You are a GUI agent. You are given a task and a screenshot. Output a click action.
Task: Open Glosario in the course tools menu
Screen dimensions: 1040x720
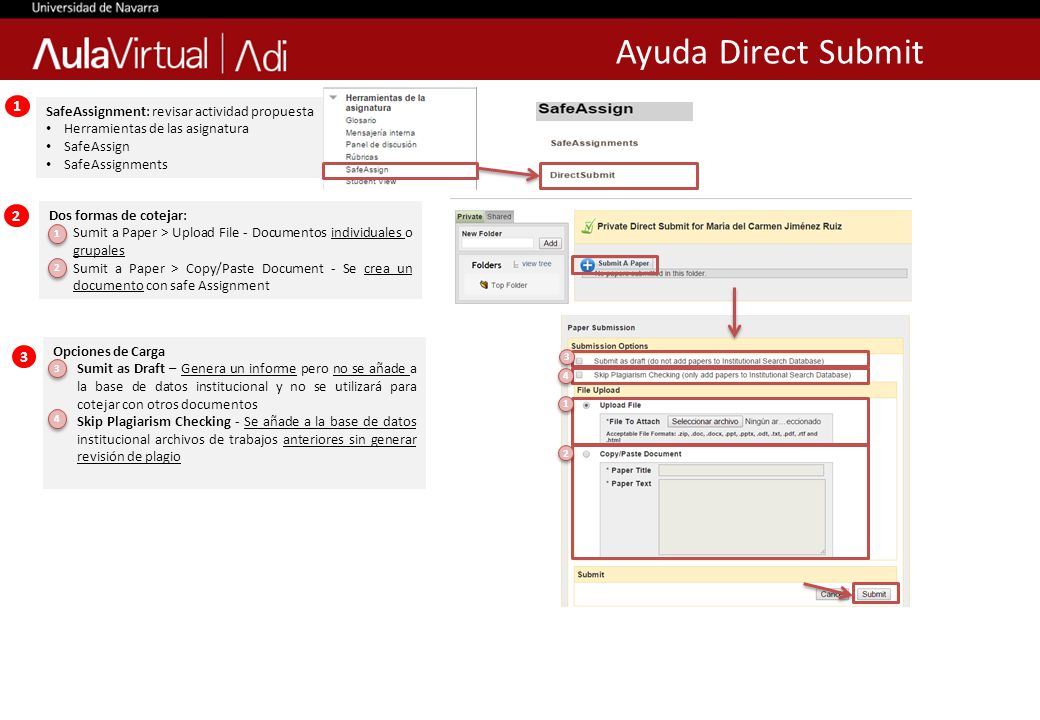click(x=361, y=121)
